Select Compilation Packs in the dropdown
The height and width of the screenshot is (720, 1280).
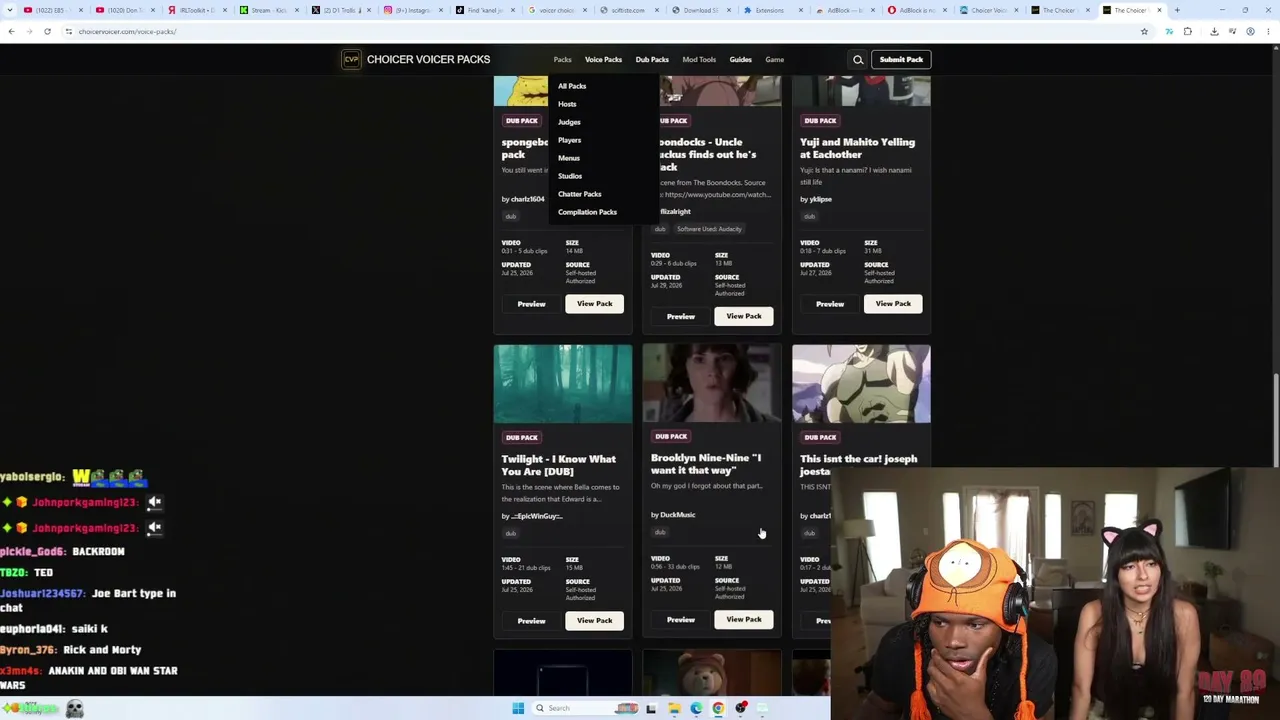pyautogui.click(x=587, y=212)
